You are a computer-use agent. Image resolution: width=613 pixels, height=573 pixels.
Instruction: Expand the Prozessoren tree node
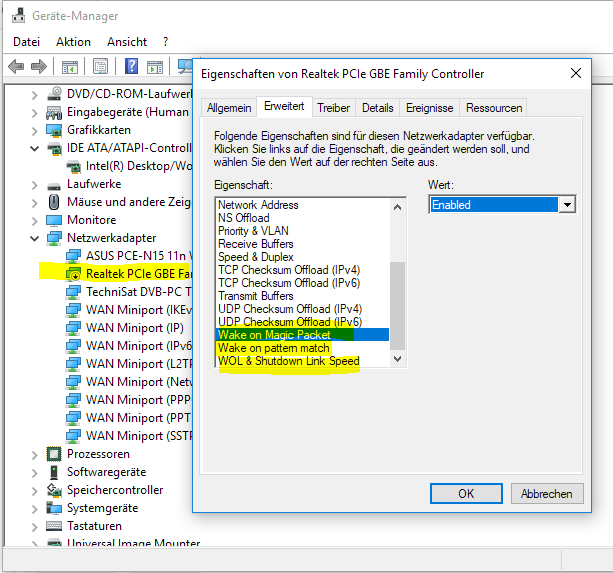[34, 455]
